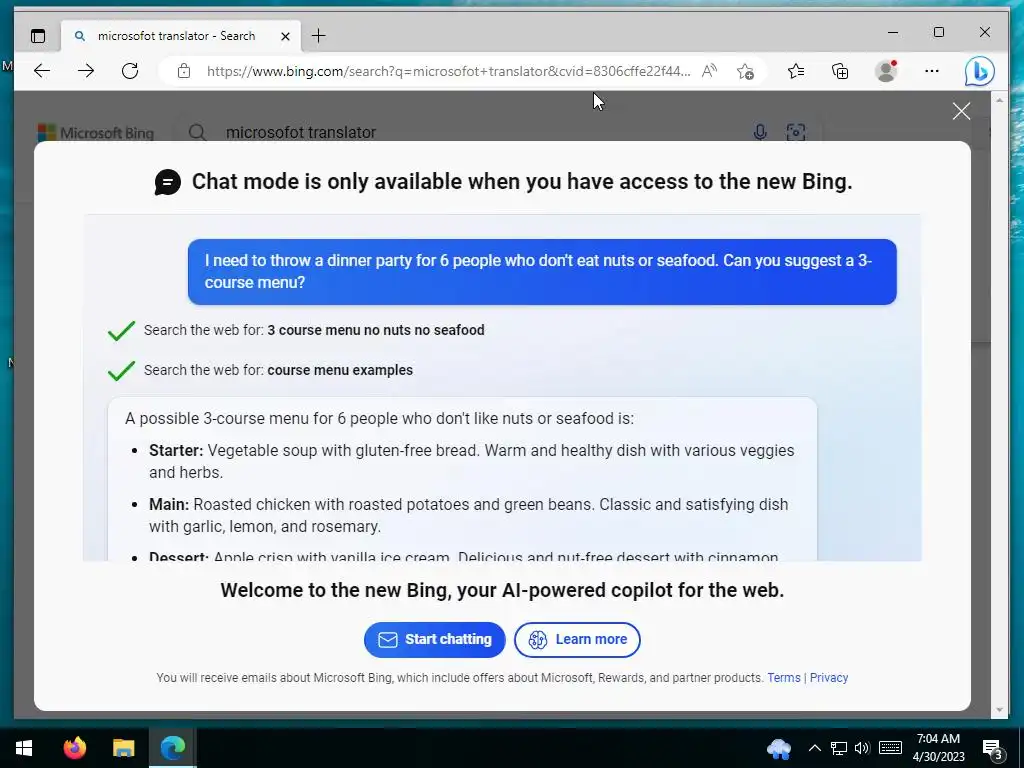The image size is (1024, 768).
Task: Open the tab actions menu icon
Action: tap(38, 36)
